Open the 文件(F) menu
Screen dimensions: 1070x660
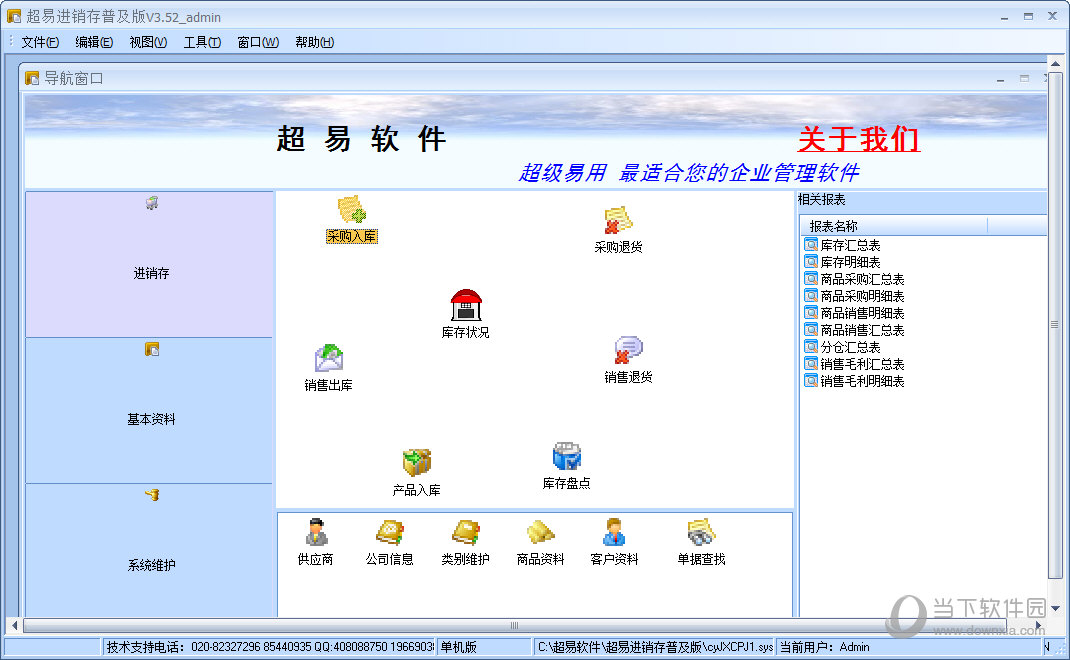[x=40, y=42]
